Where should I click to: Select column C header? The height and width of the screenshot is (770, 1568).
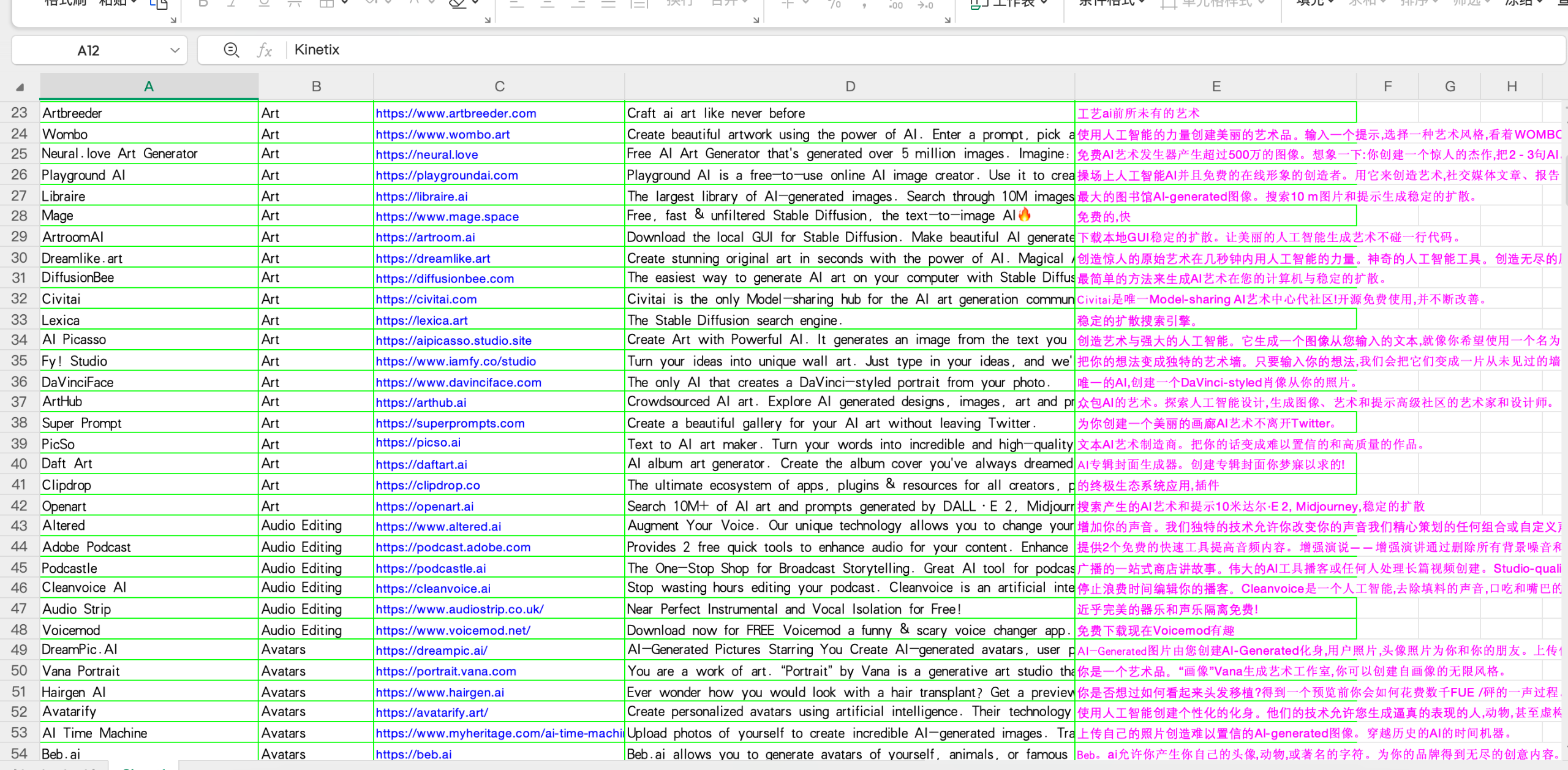(499, 86)
